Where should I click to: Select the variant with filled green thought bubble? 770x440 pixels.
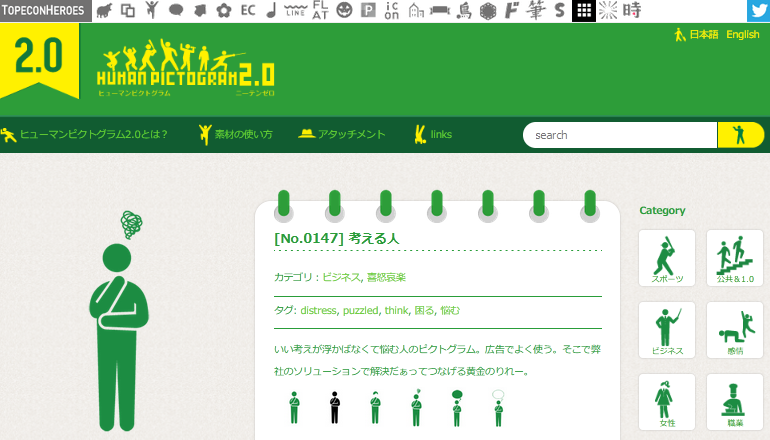pos(457,408)
